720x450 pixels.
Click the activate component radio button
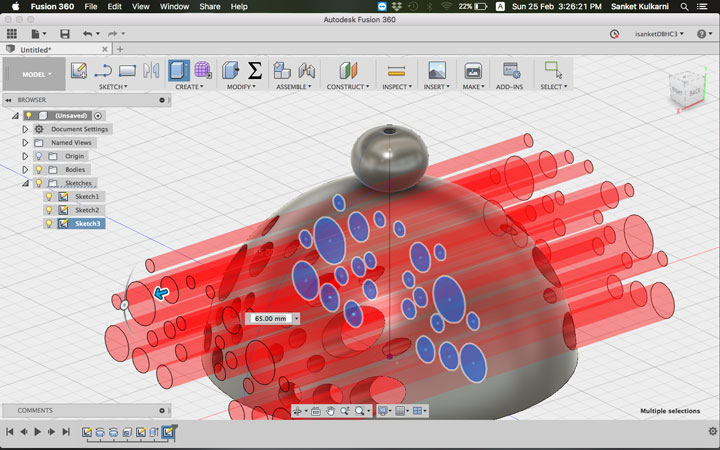[x=98, y=115]
